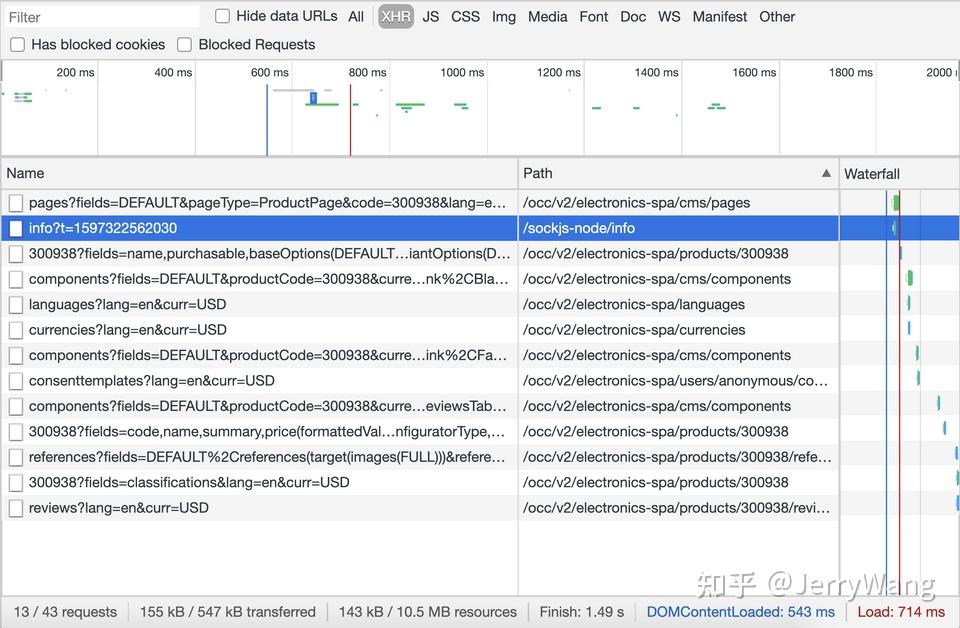Click path /occ/v2/electronics-spa/languages cell
Screen dimensions: 960x628
pos(678,304)
